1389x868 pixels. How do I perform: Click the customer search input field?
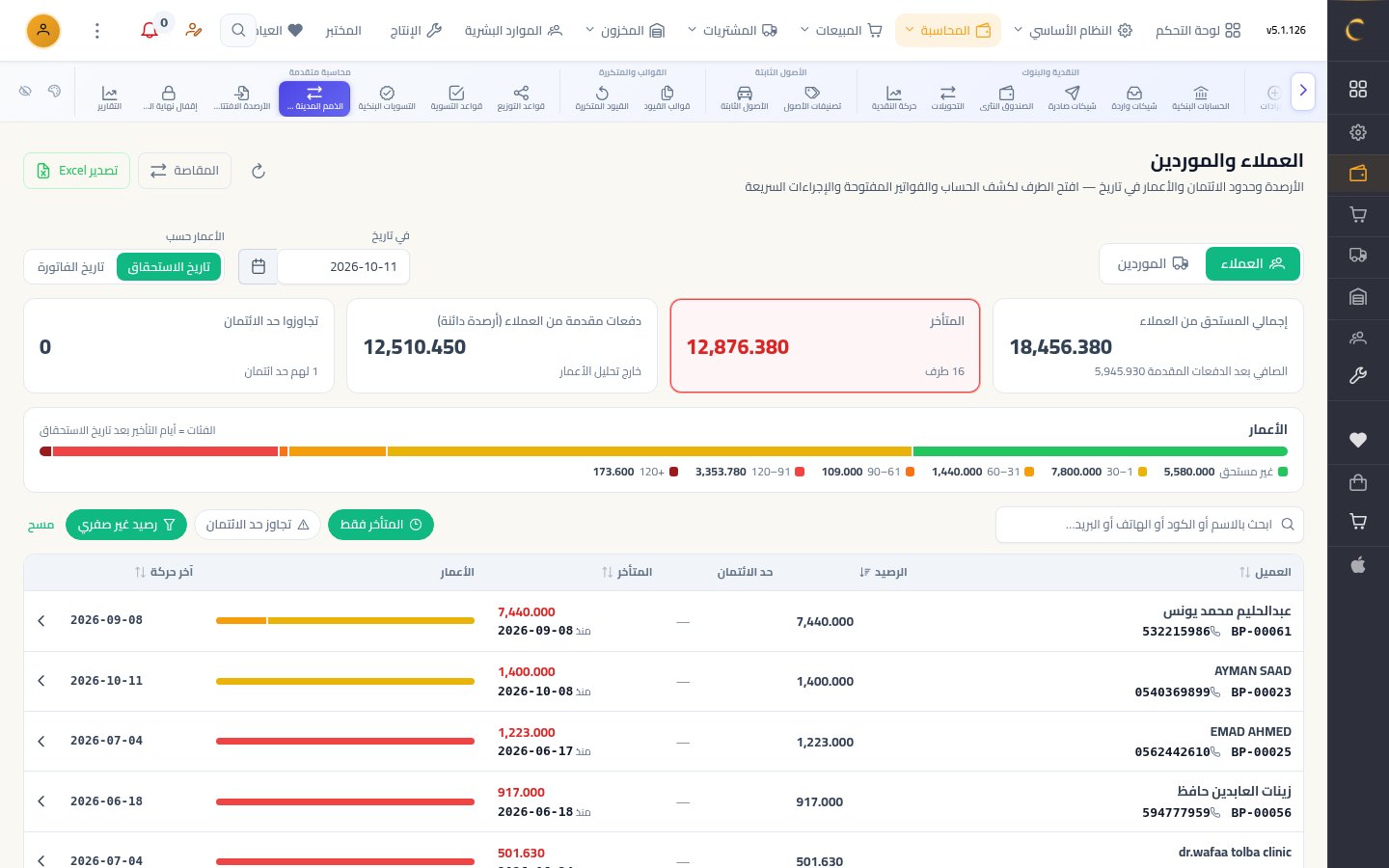1150,525
